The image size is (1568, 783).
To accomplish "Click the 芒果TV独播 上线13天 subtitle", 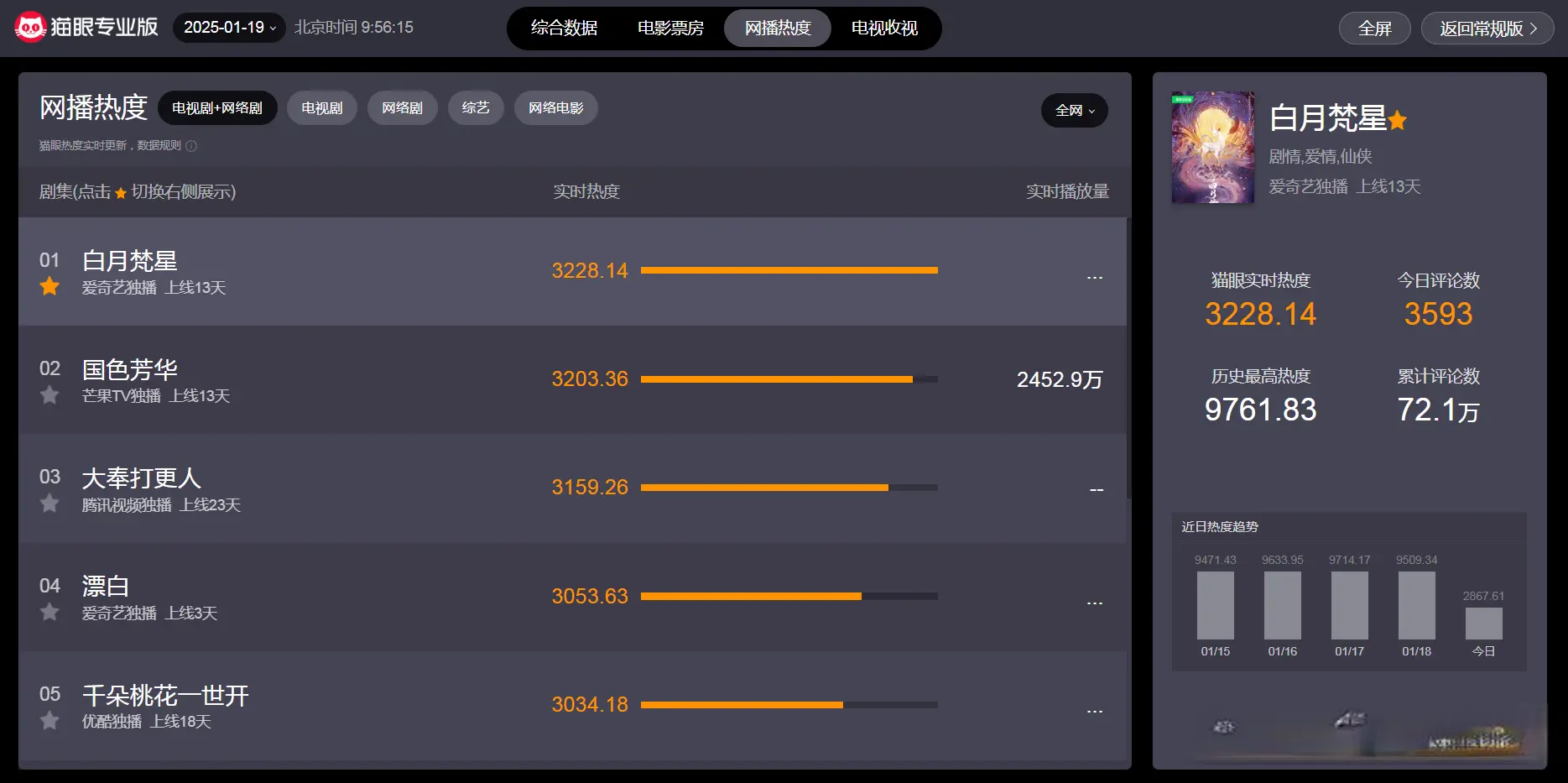I will 155,396.
